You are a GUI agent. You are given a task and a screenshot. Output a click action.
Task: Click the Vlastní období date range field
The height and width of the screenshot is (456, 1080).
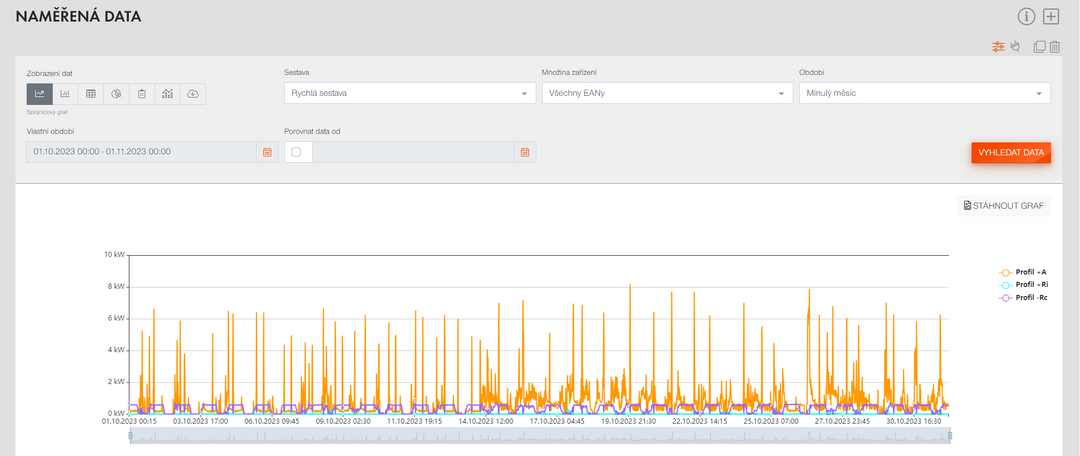[x=140, y=152]
